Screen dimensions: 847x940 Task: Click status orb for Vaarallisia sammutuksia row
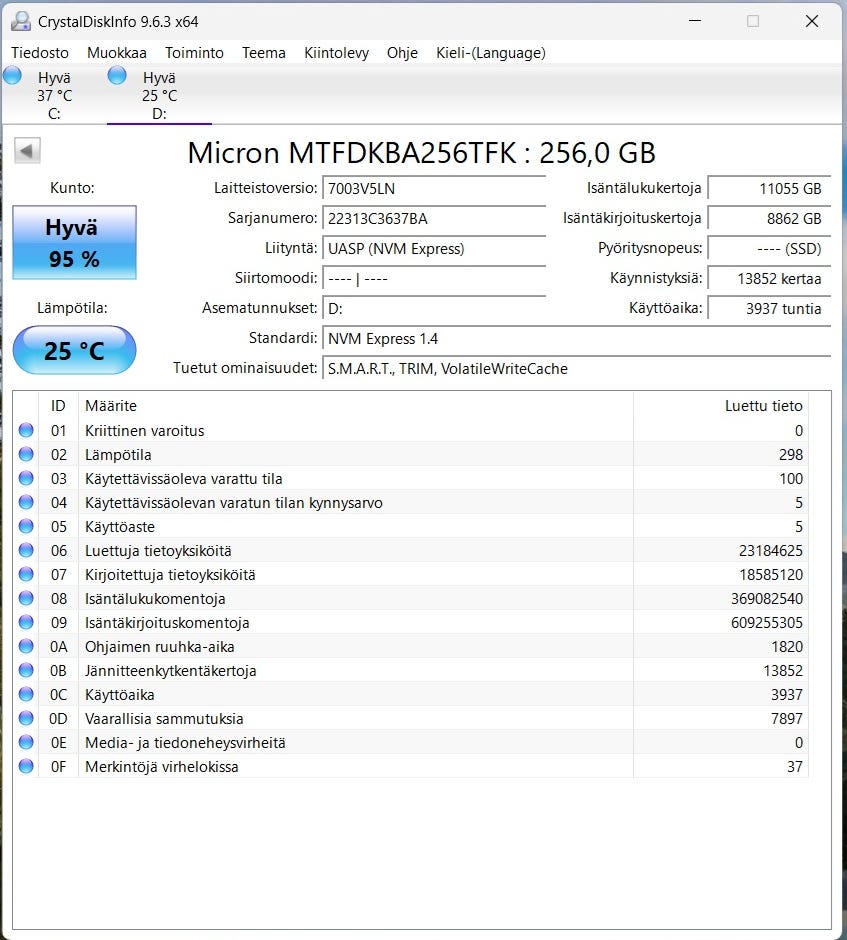26,718
